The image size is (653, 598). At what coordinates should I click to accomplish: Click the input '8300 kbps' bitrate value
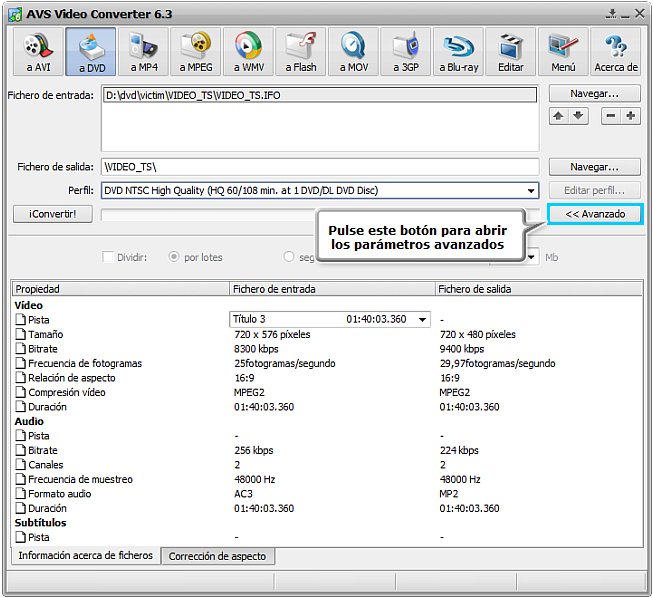point(256,349)
